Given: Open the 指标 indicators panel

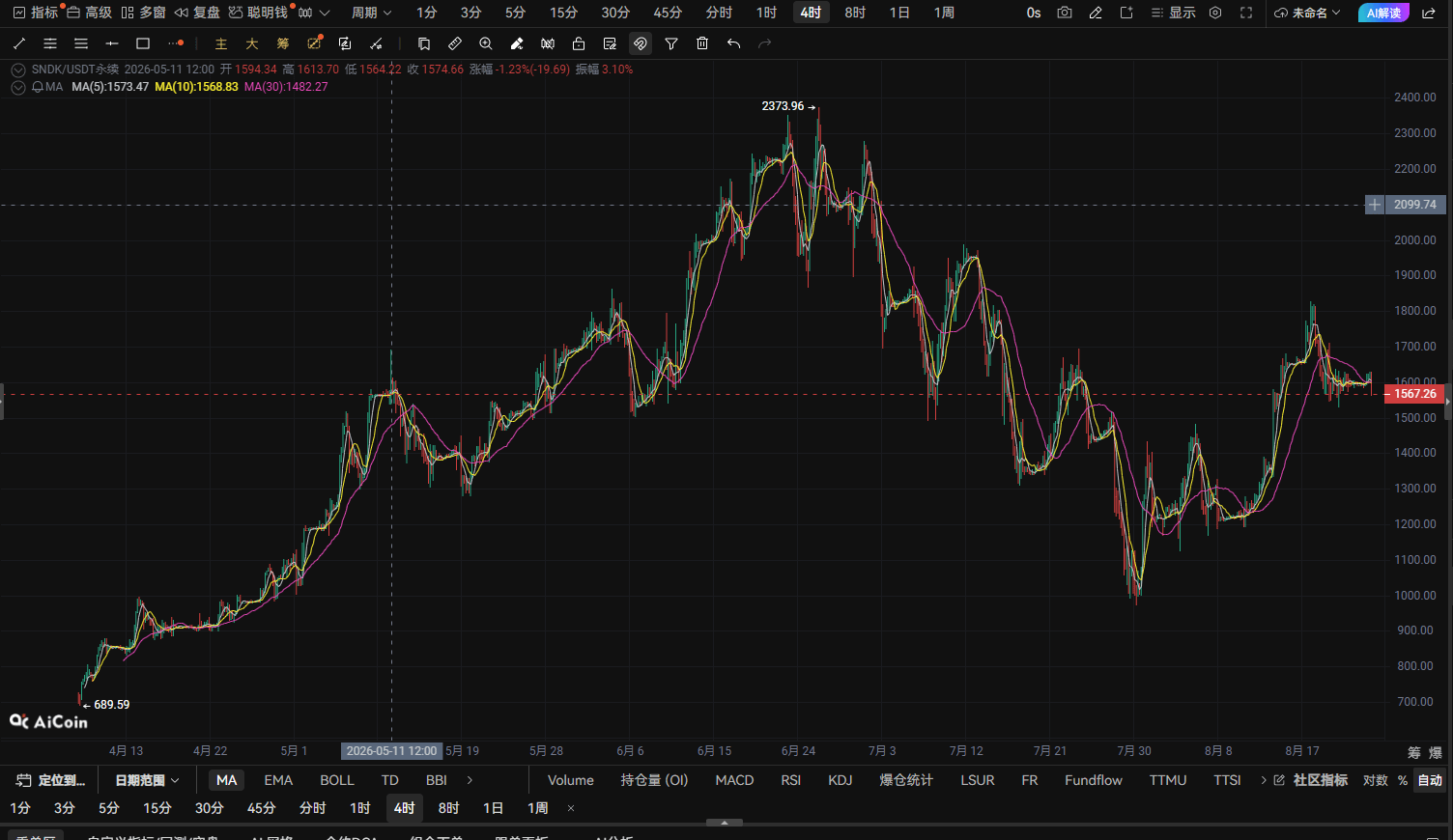Looking at the screenshot, I should coord(37,13).
